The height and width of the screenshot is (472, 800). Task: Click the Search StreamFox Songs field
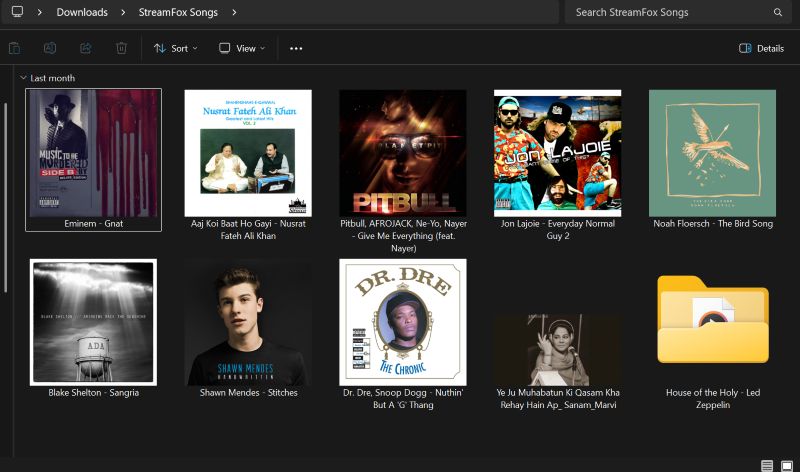point(679,12)
